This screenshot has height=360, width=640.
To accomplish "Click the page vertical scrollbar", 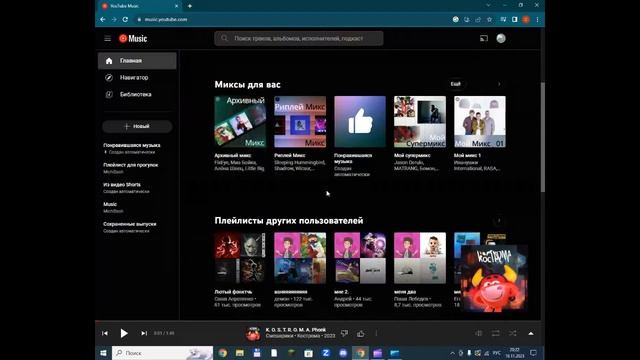I will [x=542, y=137].
